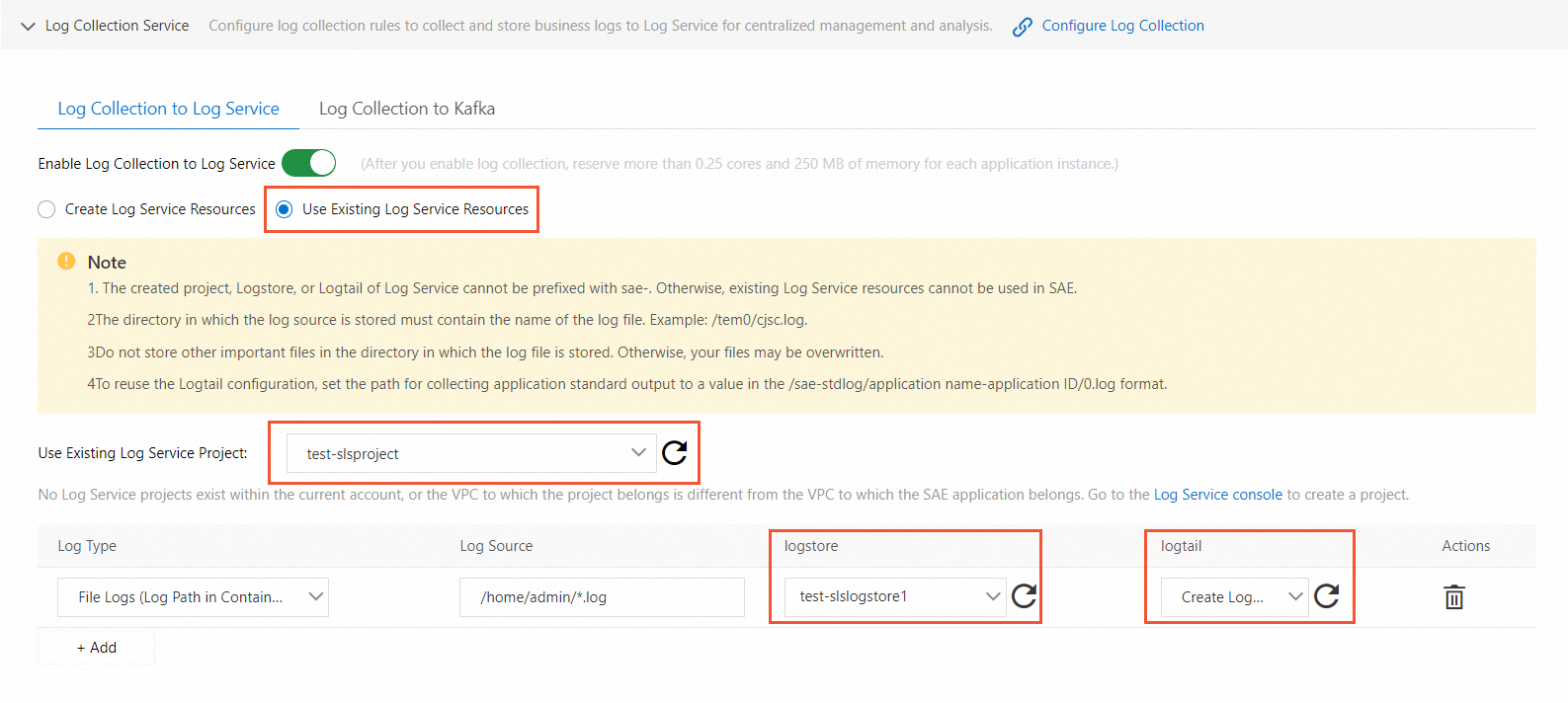
Task: Click the Log Source column header
Action: [x=496, y=546]
